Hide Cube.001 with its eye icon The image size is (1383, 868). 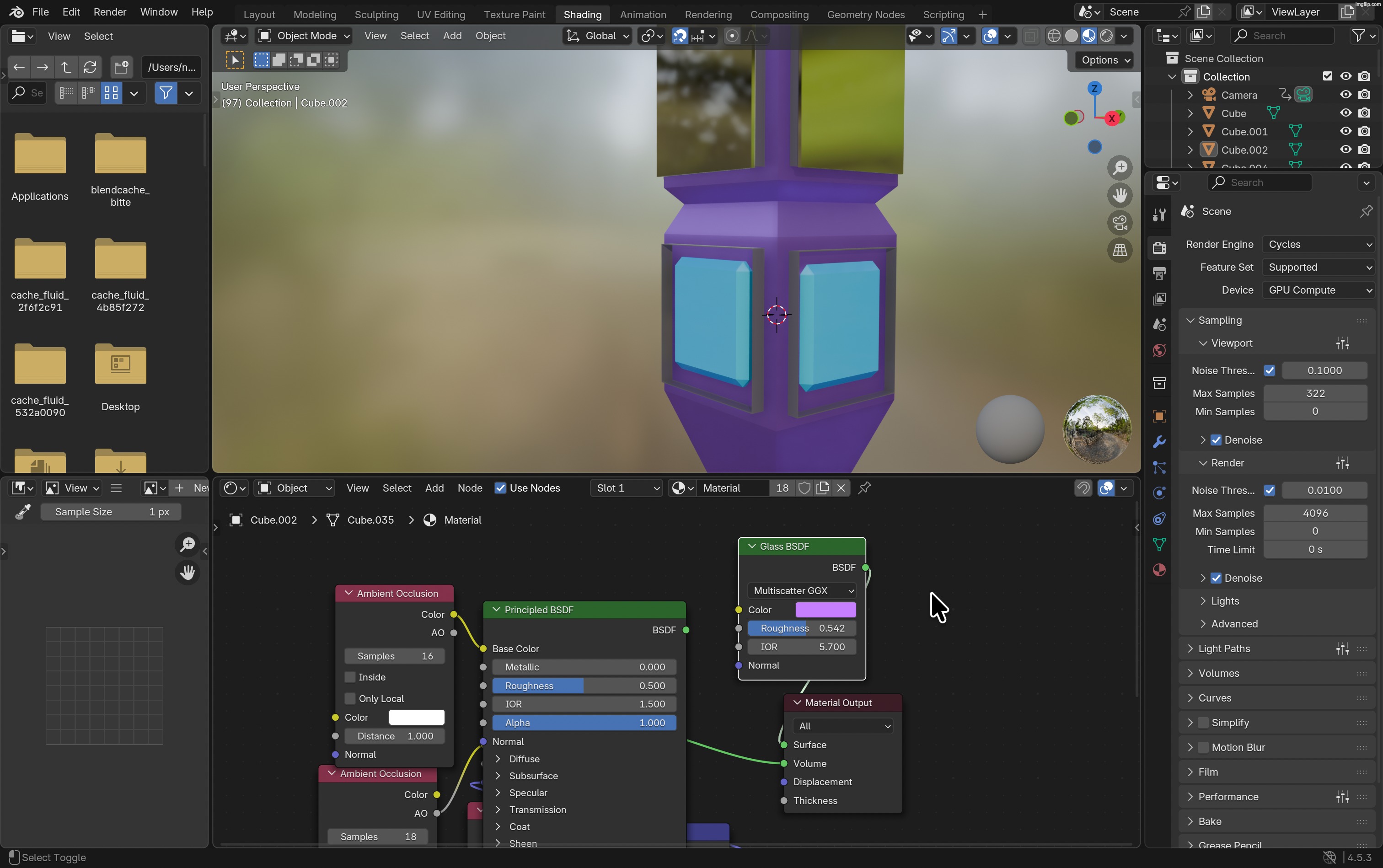coord(1345,131)
